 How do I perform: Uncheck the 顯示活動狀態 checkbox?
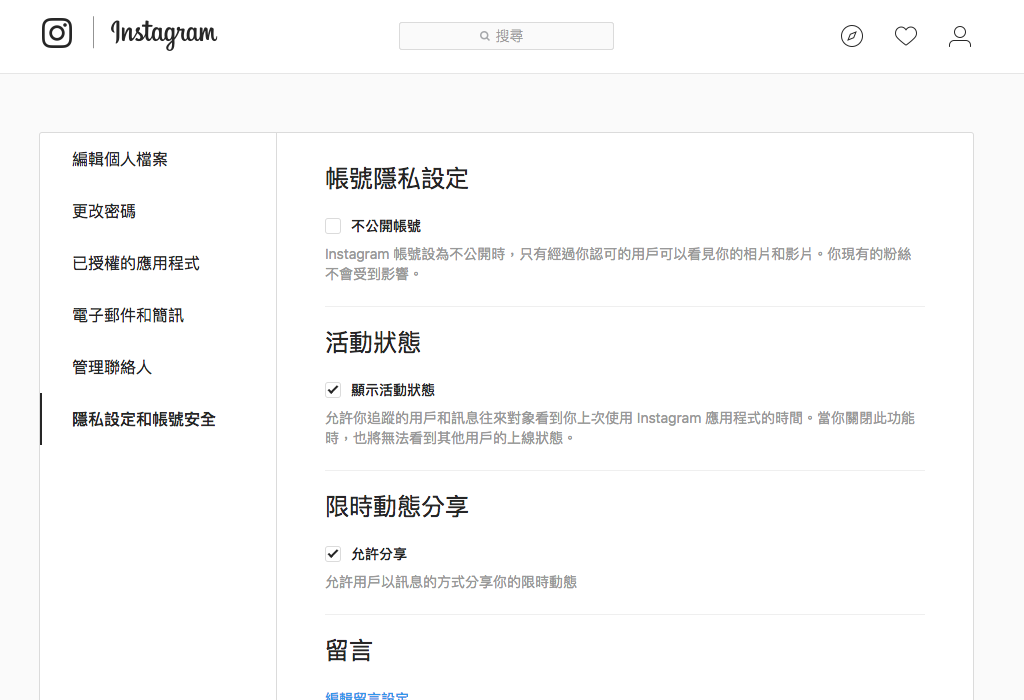point(333,390)
